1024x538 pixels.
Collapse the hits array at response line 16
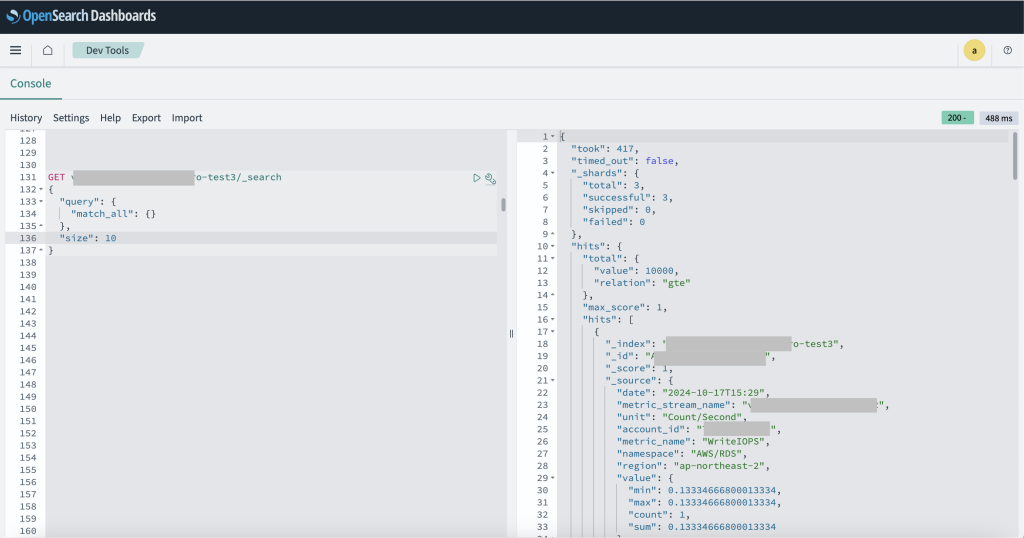552,319
